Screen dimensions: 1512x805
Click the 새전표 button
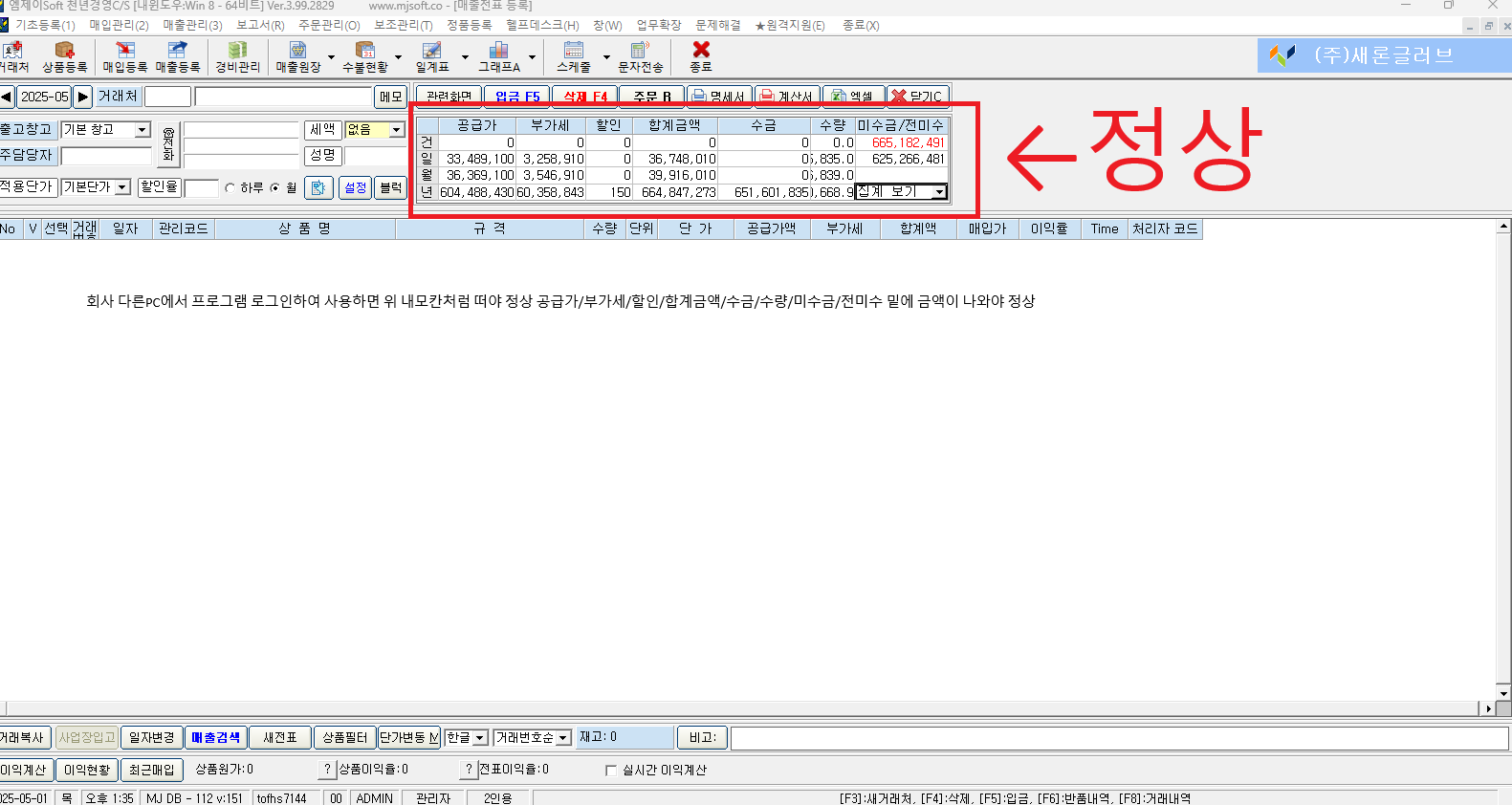[x=280, y=738]
